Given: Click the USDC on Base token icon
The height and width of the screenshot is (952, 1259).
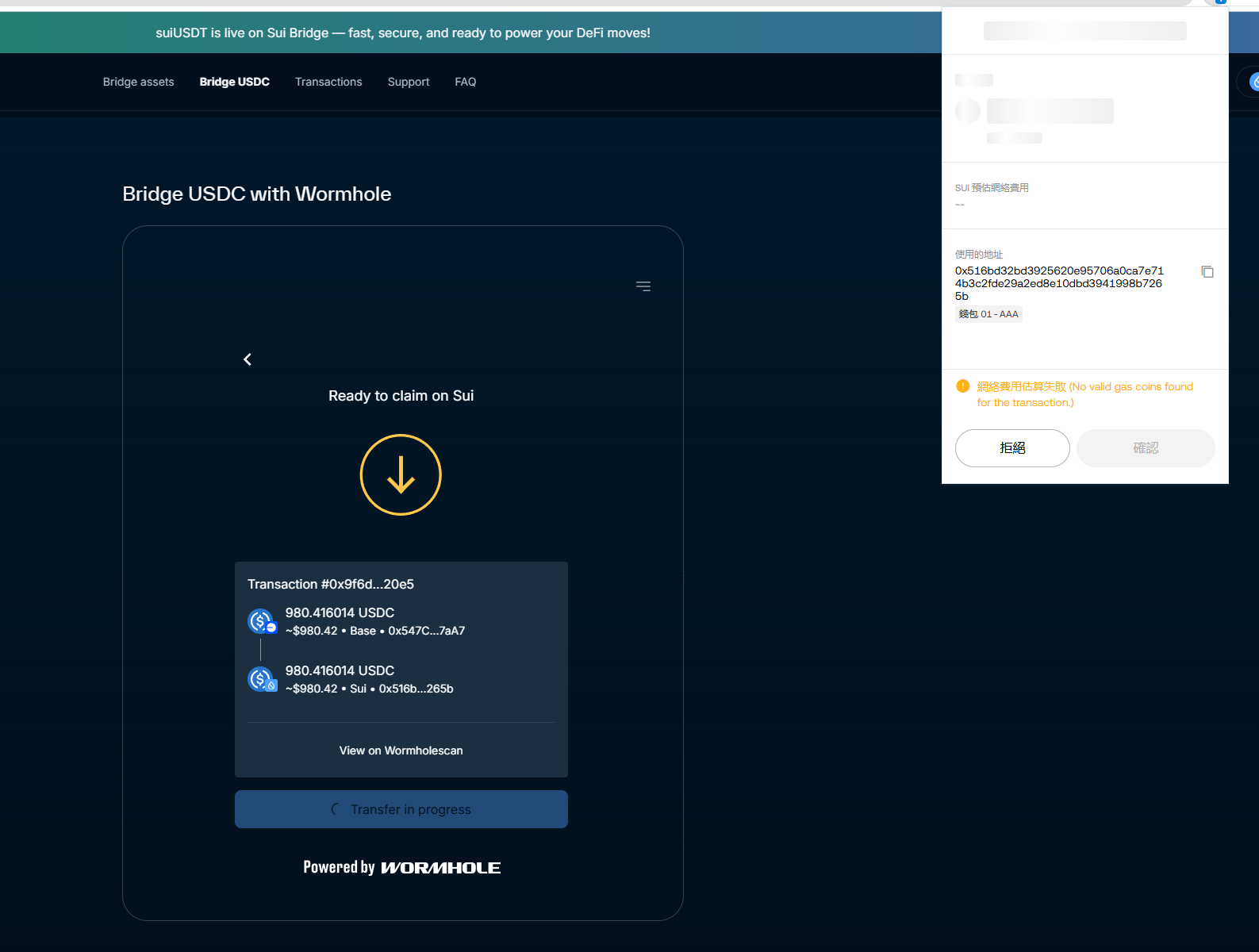Looking at the screenshot, I should (261, 621).
